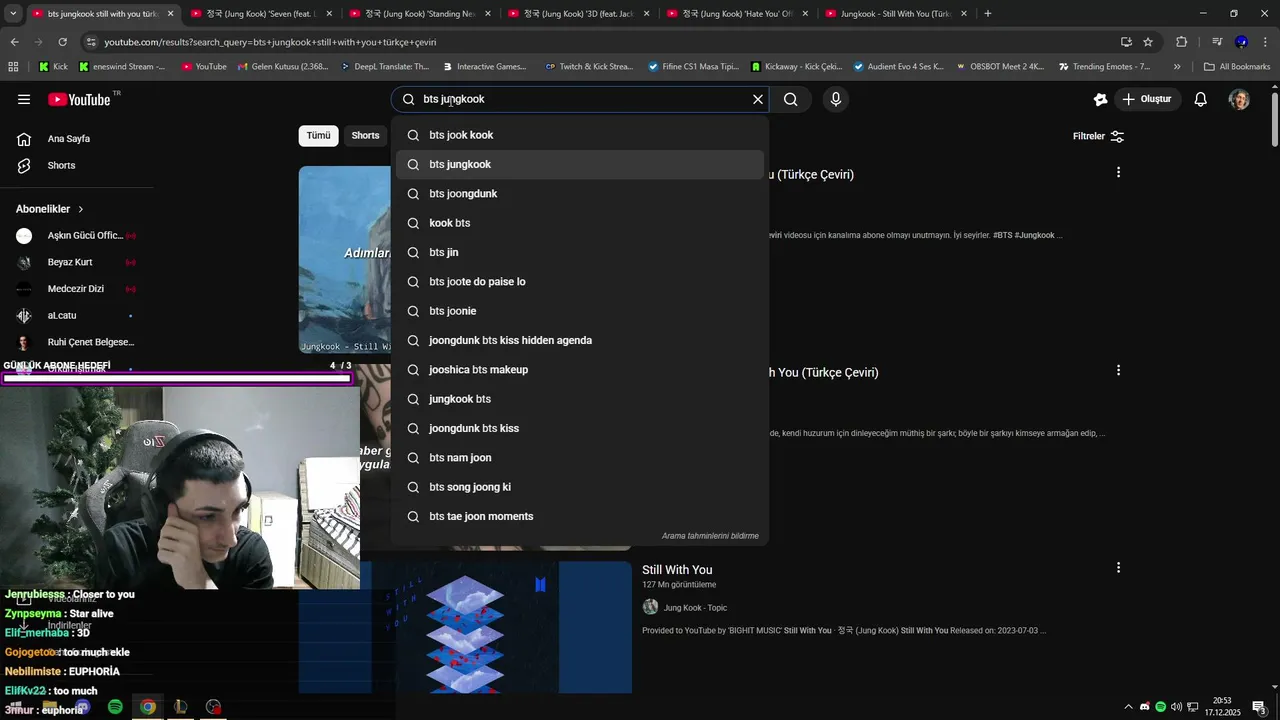
Task: Click the Oluştur create button
Action: 1148,99
